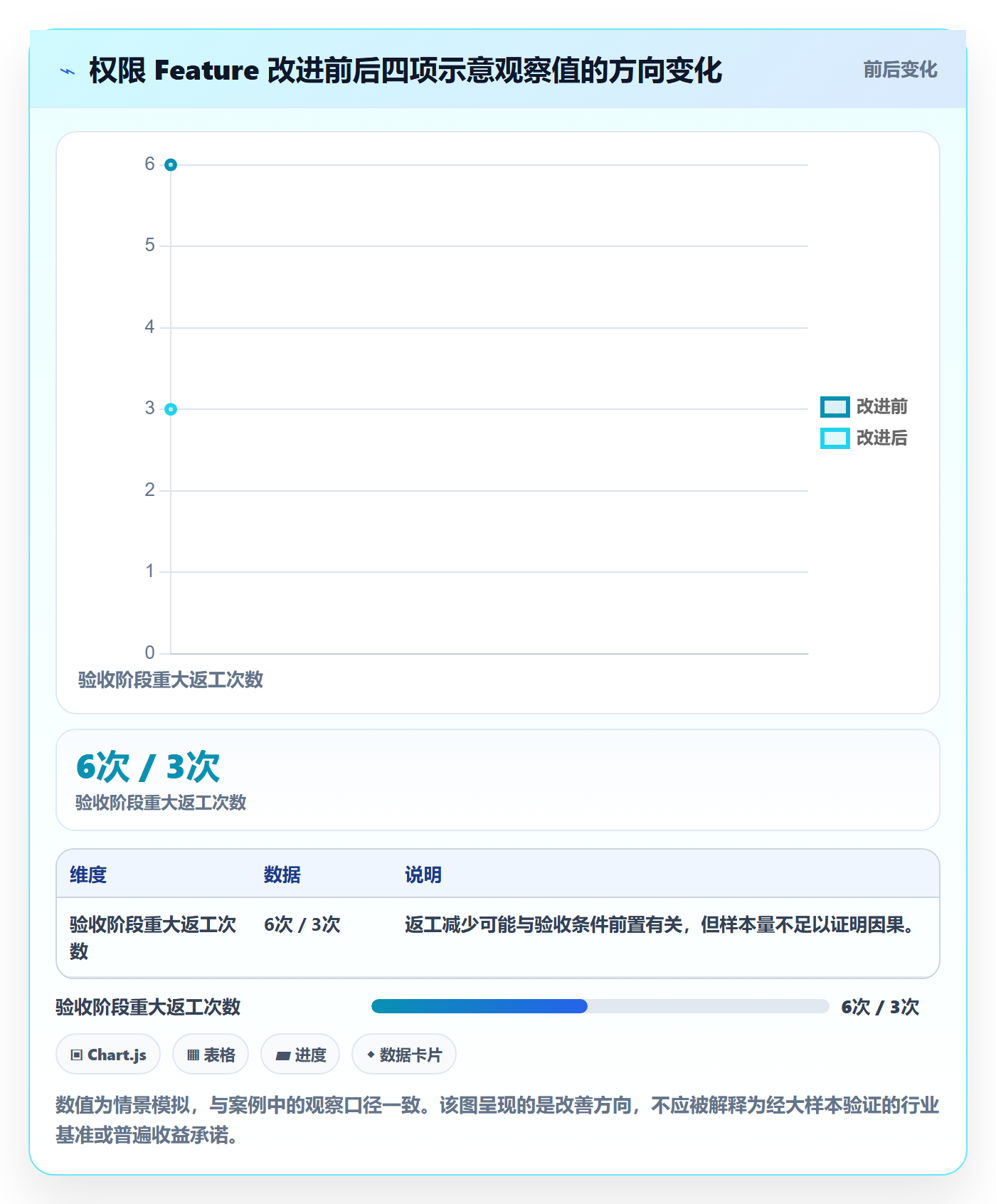
Task: Click the 数据卡片 chip
Action: [404, 1055]
